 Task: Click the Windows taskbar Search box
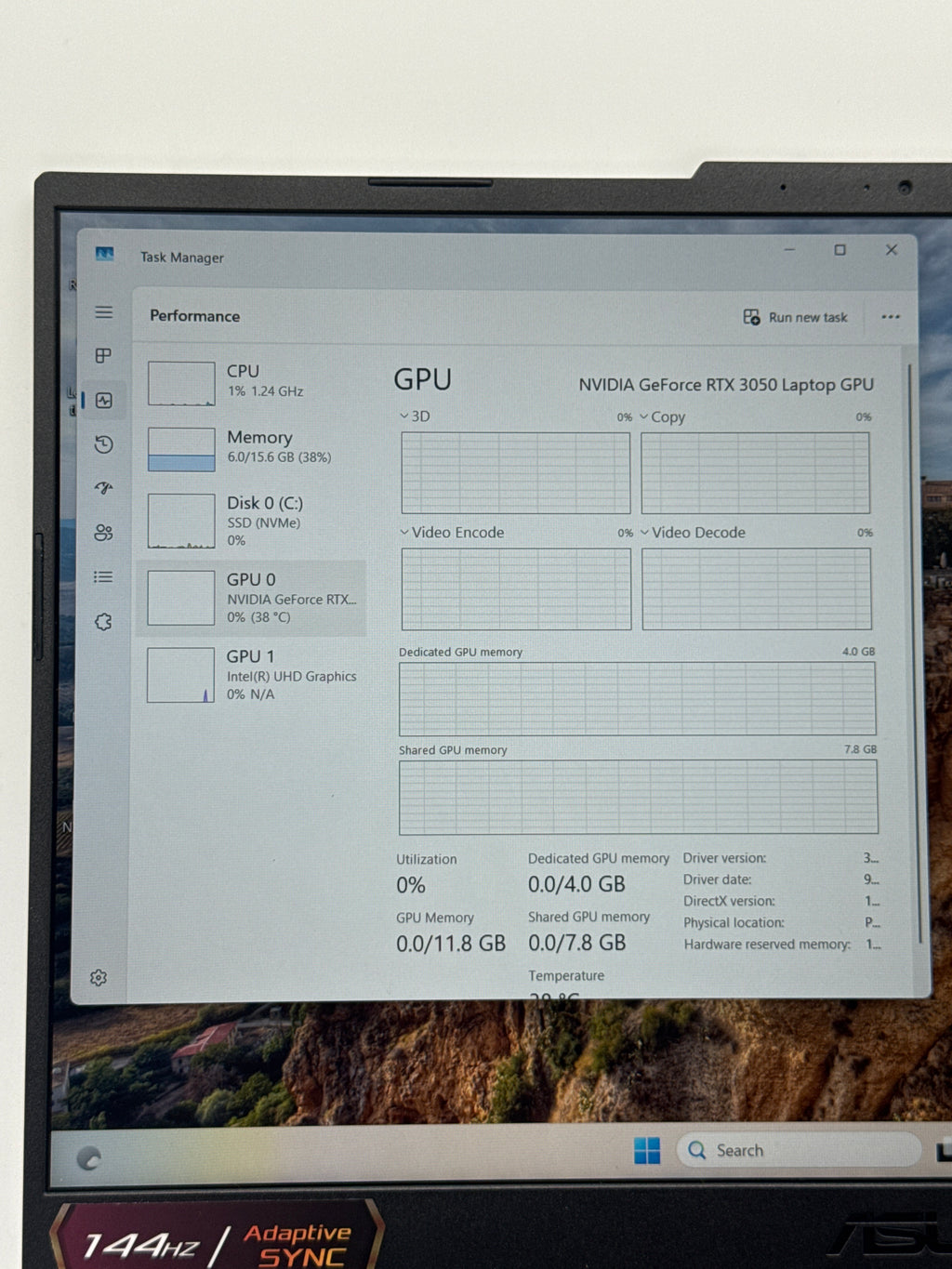click(798, 1150)
